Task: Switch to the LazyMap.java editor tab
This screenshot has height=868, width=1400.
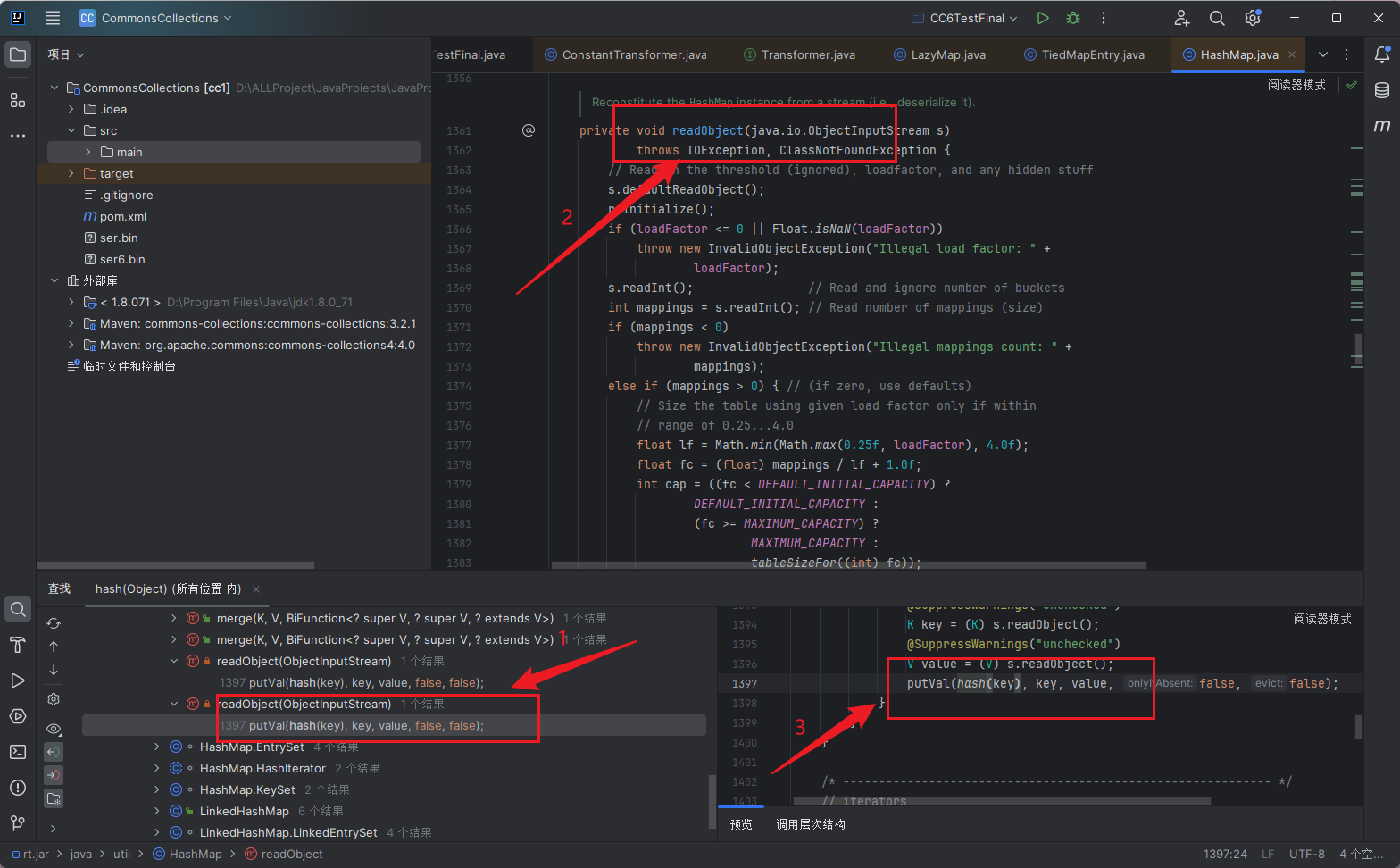Action: [x=947, y=54]
